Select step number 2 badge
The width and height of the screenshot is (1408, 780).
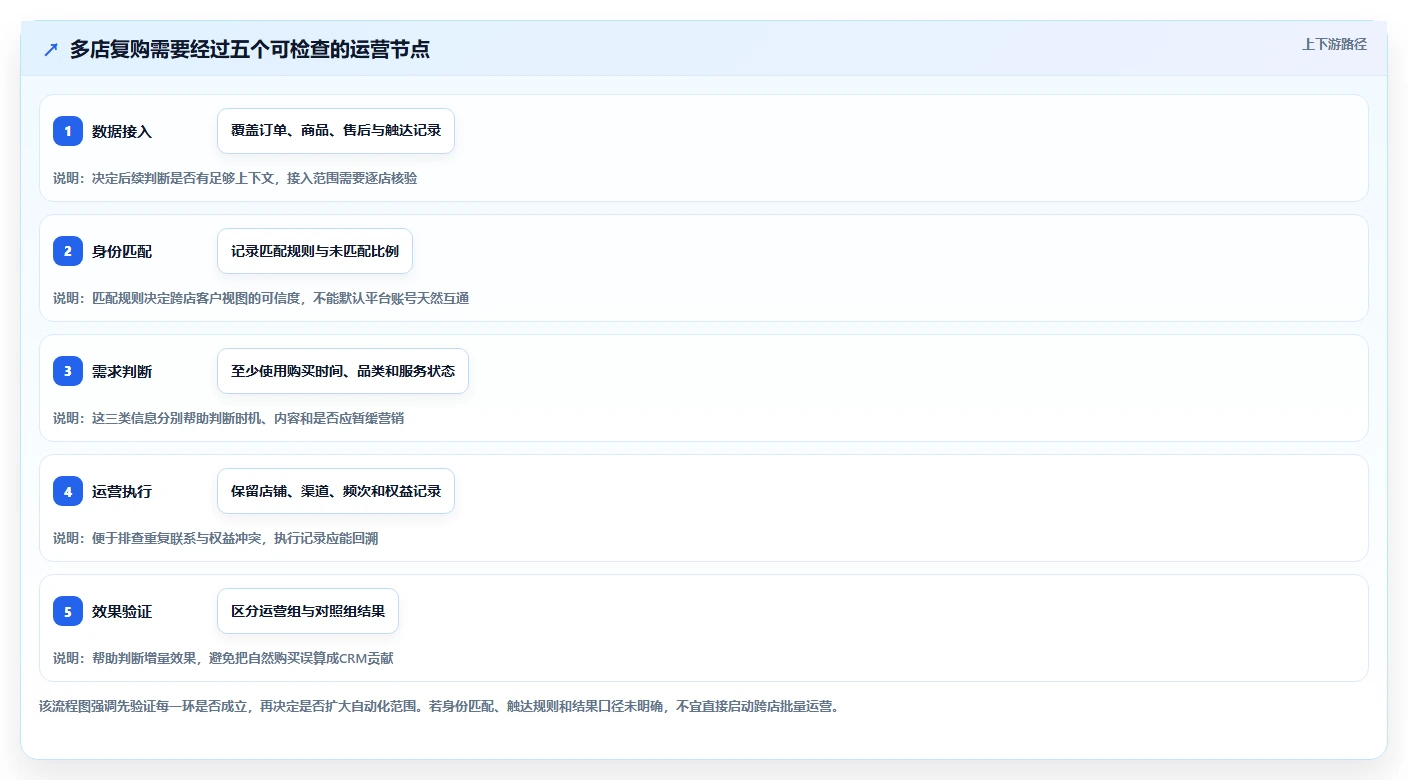(68, 251)
